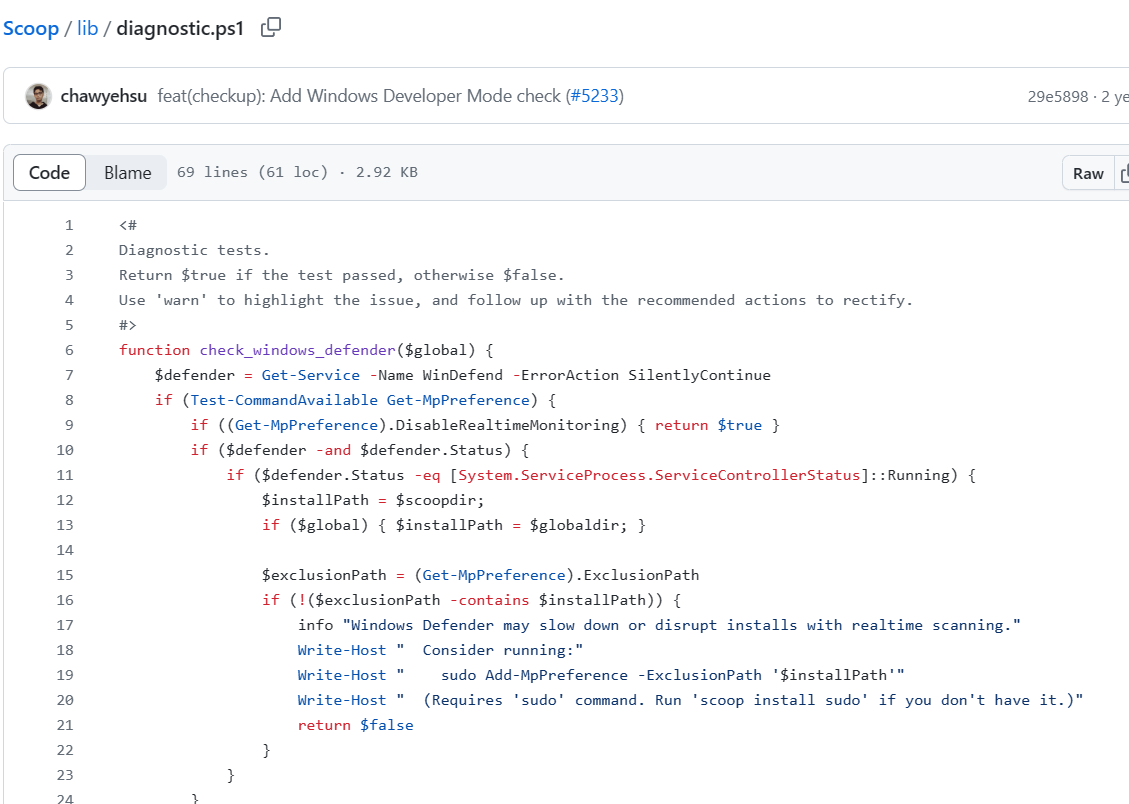Open pull request #5233 link
This screenshot has width=1129, height=804.
pyautogui.click(x=595, y=96)
